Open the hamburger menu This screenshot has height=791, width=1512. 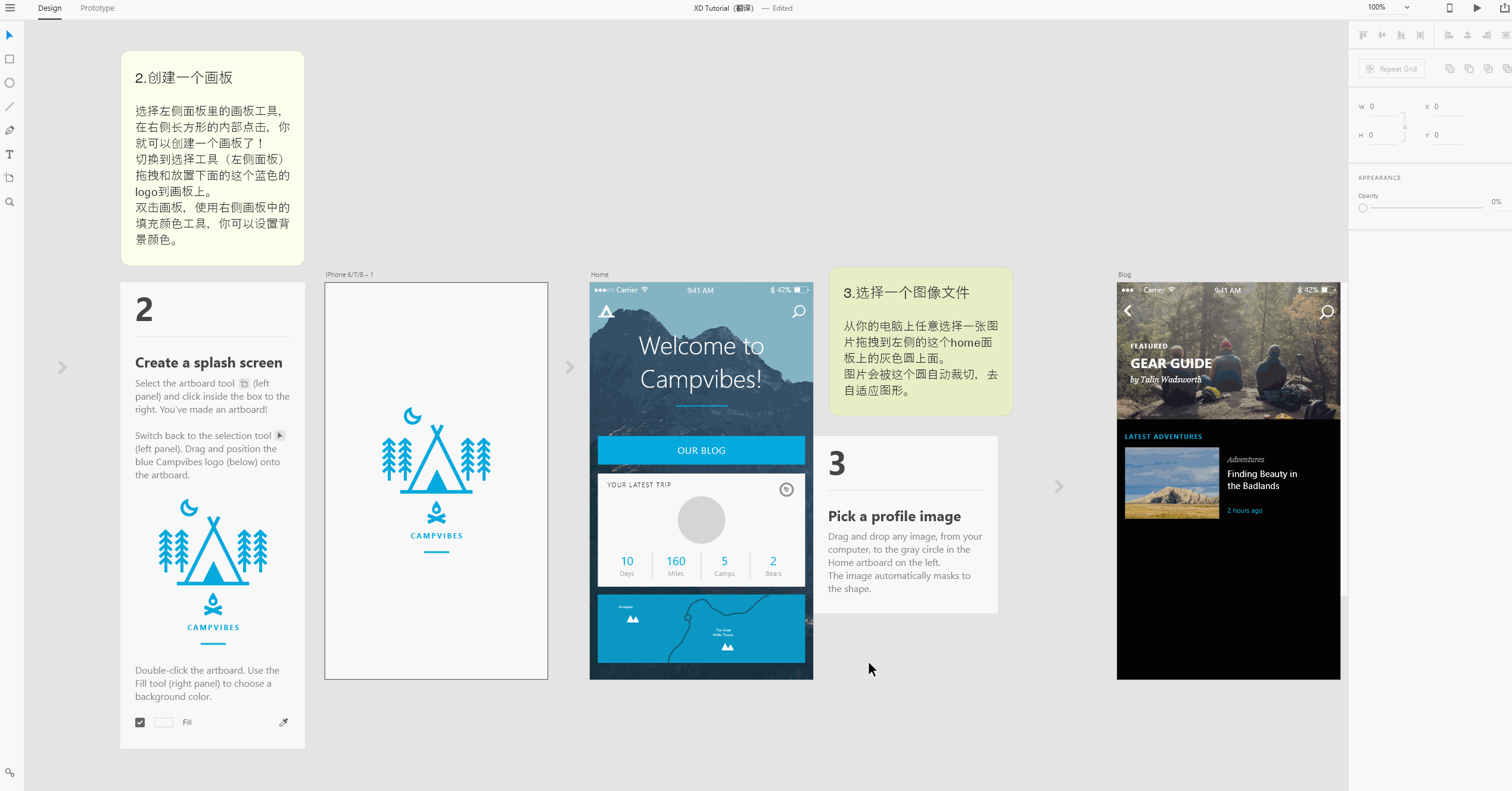click(x=10, y=8)
